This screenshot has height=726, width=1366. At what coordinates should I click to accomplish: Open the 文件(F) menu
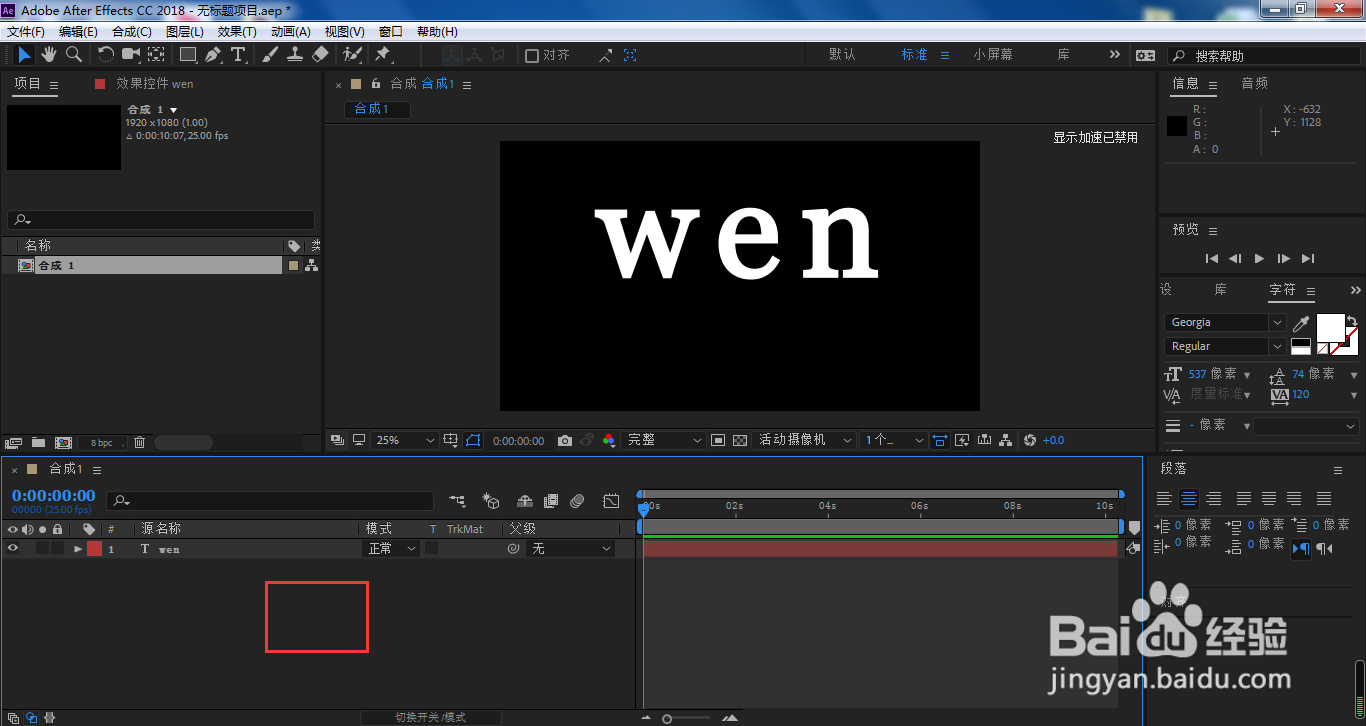pos(25,32)
